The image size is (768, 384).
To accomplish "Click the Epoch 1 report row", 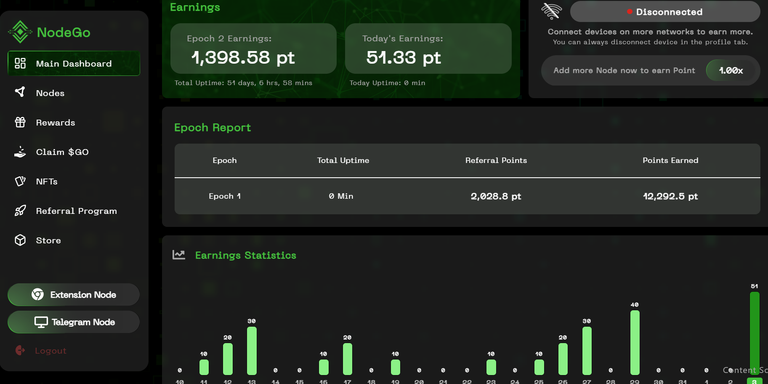I will coord(467,196).
